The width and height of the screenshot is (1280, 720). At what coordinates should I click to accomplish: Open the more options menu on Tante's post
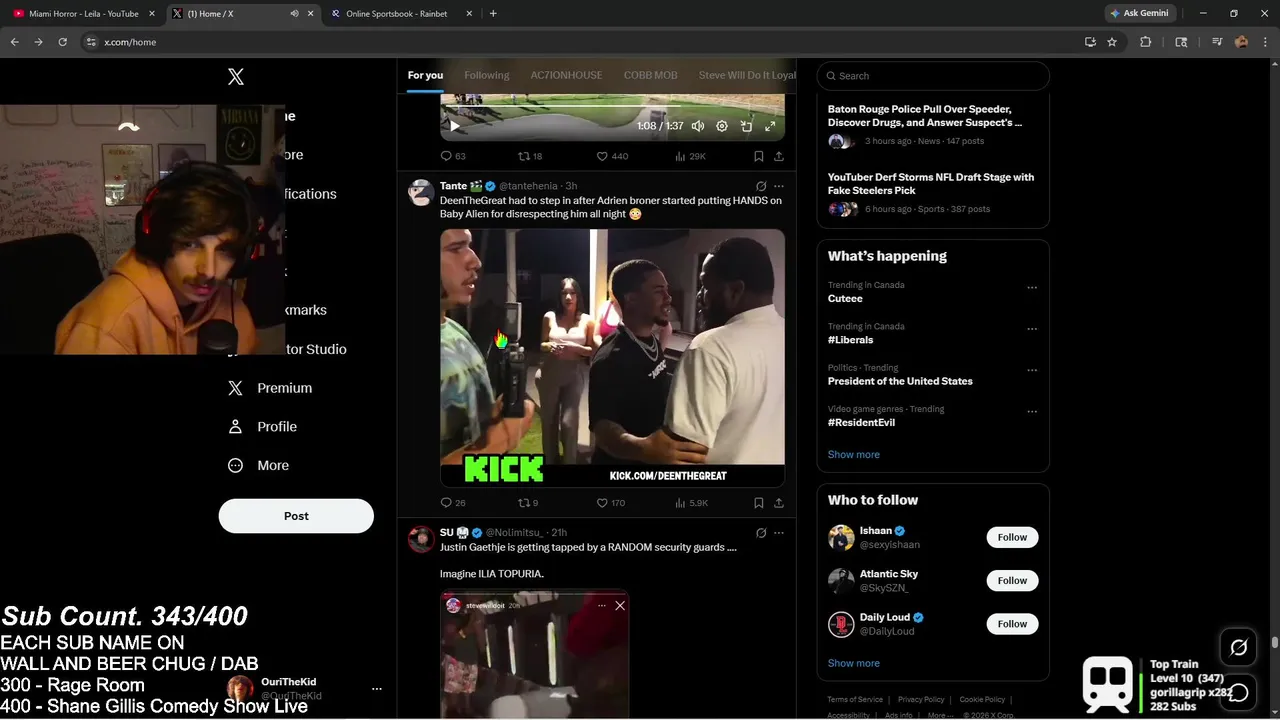pyautogui.click(x=779, y=186)
